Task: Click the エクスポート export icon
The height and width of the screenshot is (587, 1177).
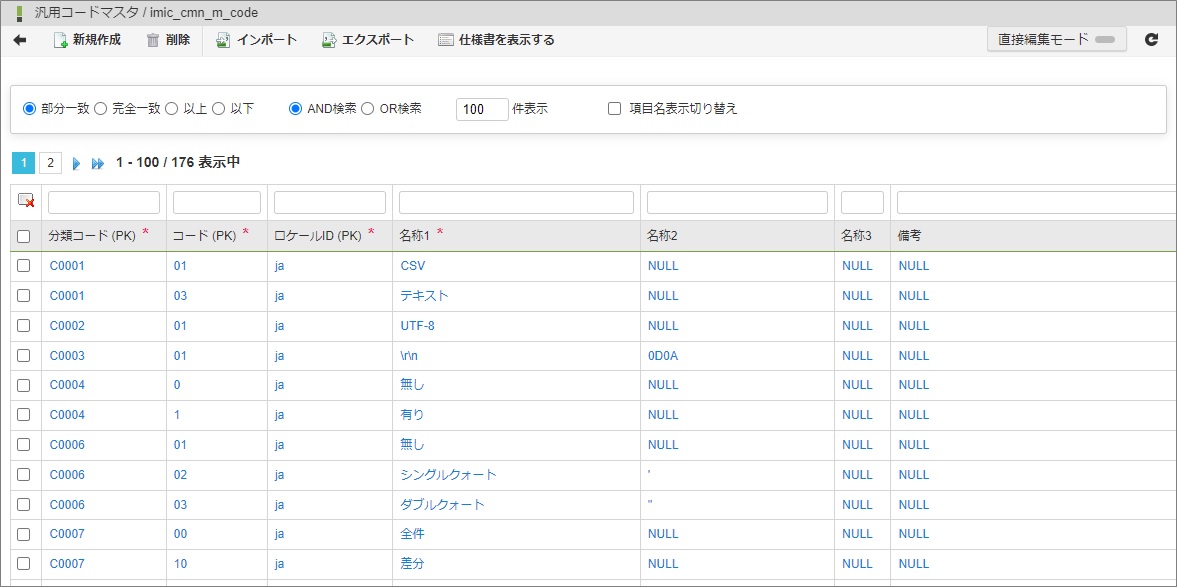Action: [329, 40]
